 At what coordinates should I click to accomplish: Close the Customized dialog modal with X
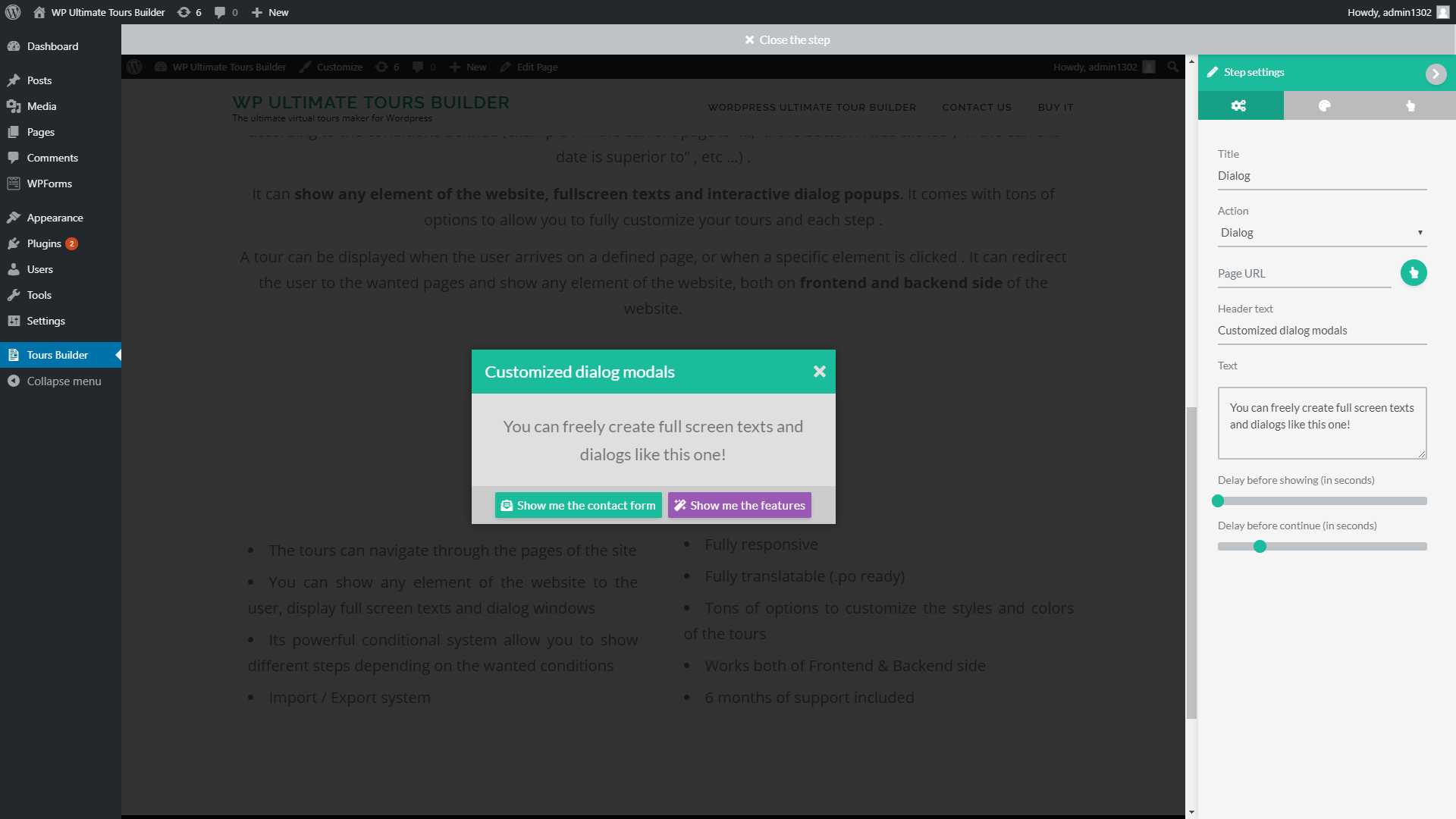[819, 372]
